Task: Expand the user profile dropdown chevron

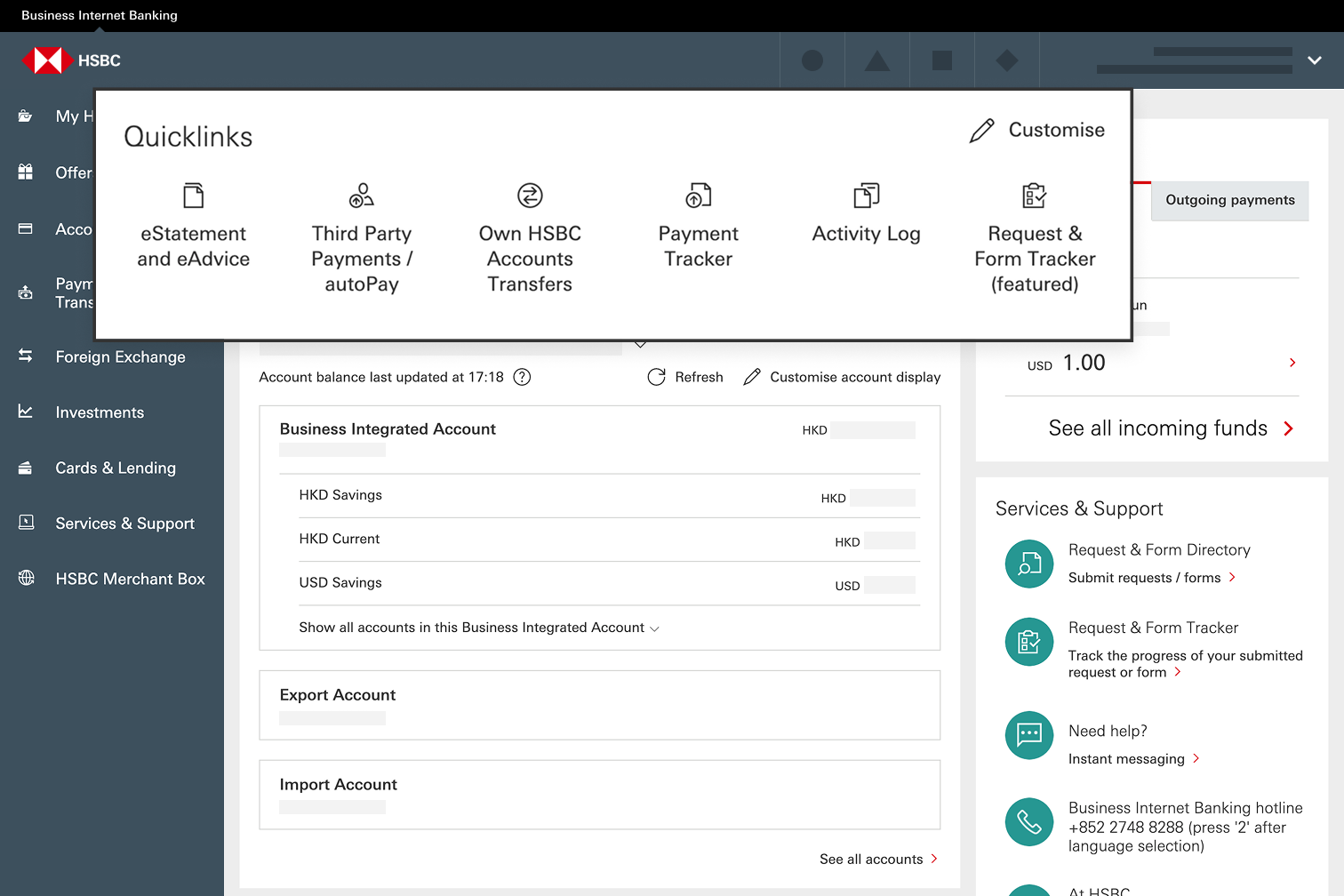Action: point(1315,60)
